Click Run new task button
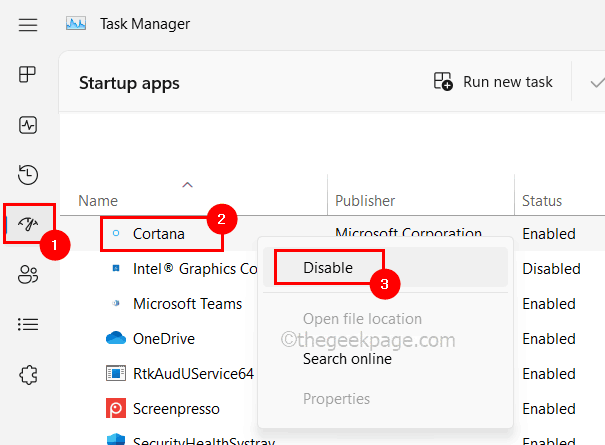 point(493,82)
